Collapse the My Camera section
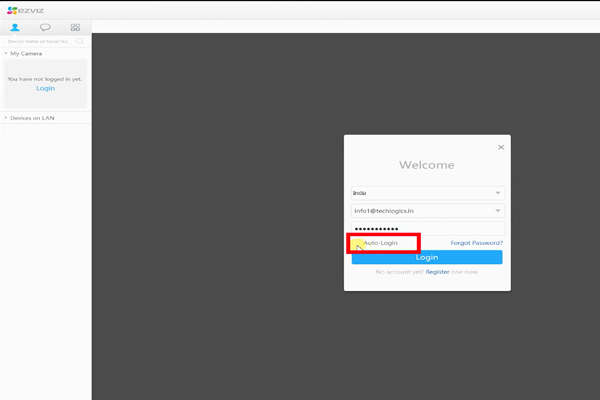This screenshot has height=400, width=600. 5,53
